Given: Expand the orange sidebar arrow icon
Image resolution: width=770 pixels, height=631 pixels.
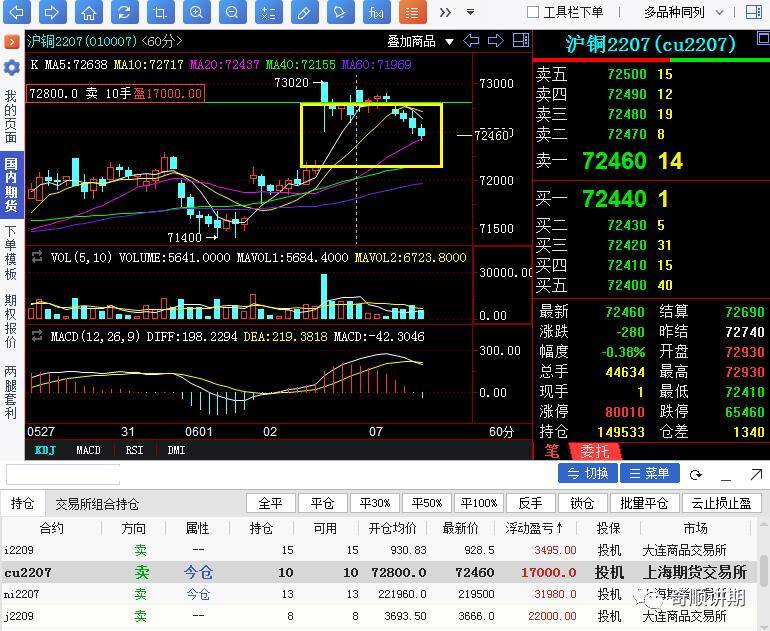Looking at the screenshot, I should pos(12,42).
